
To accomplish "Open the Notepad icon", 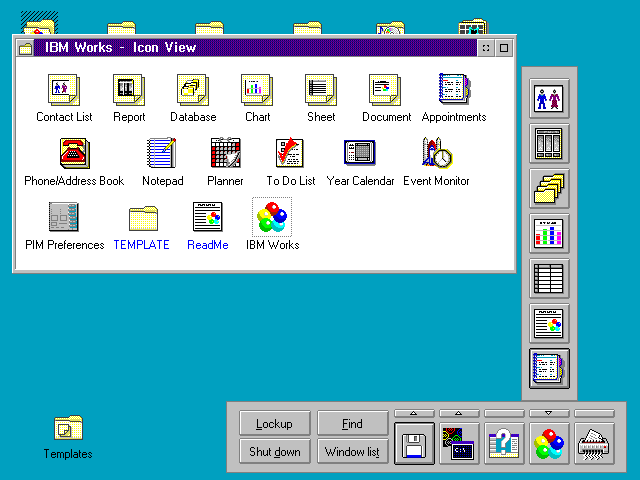I will pyautogui.click(x=162, y=153).
